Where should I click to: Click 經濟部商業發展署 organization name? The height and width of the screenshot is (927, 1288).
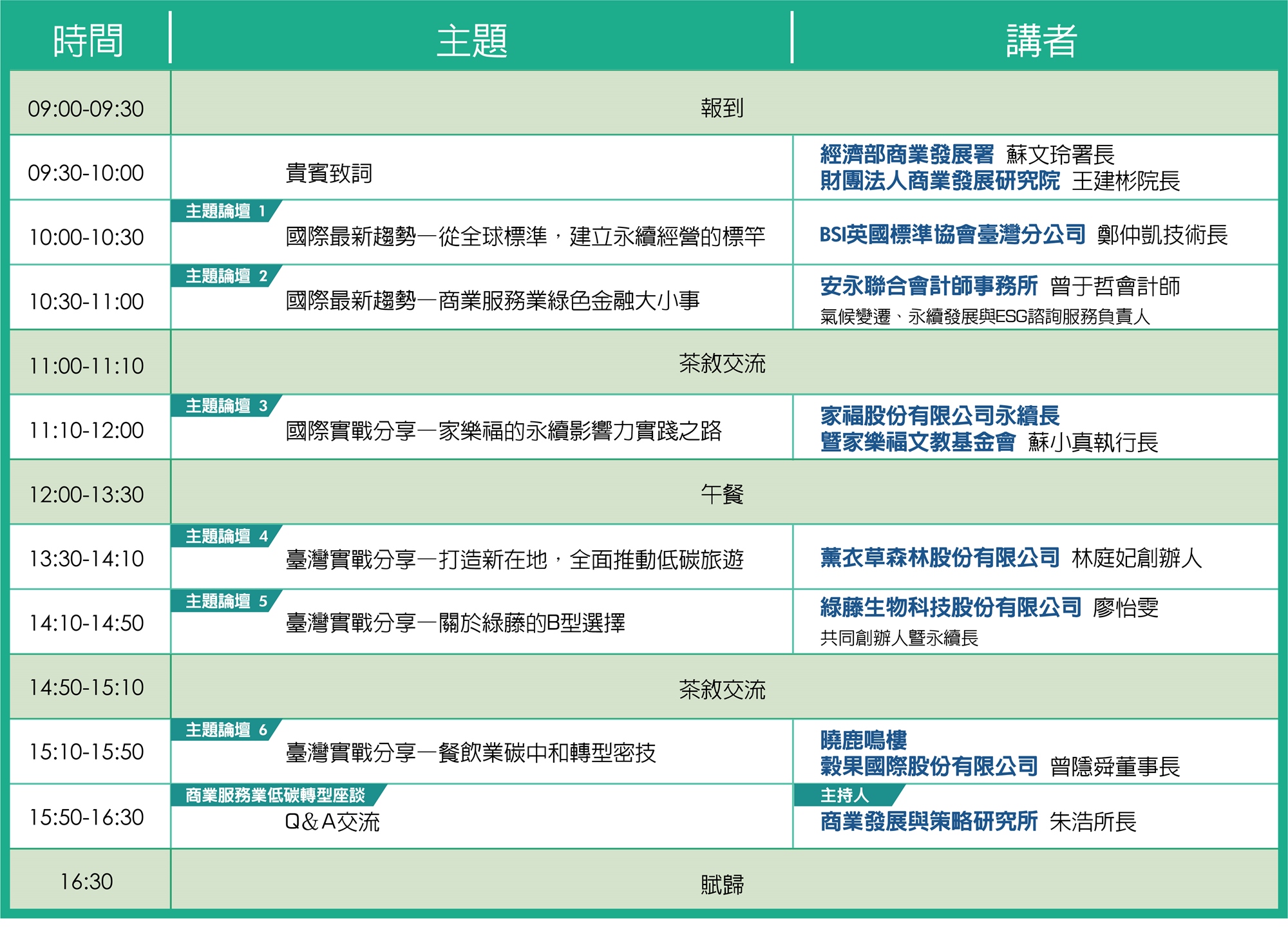[x=907, y=155]
